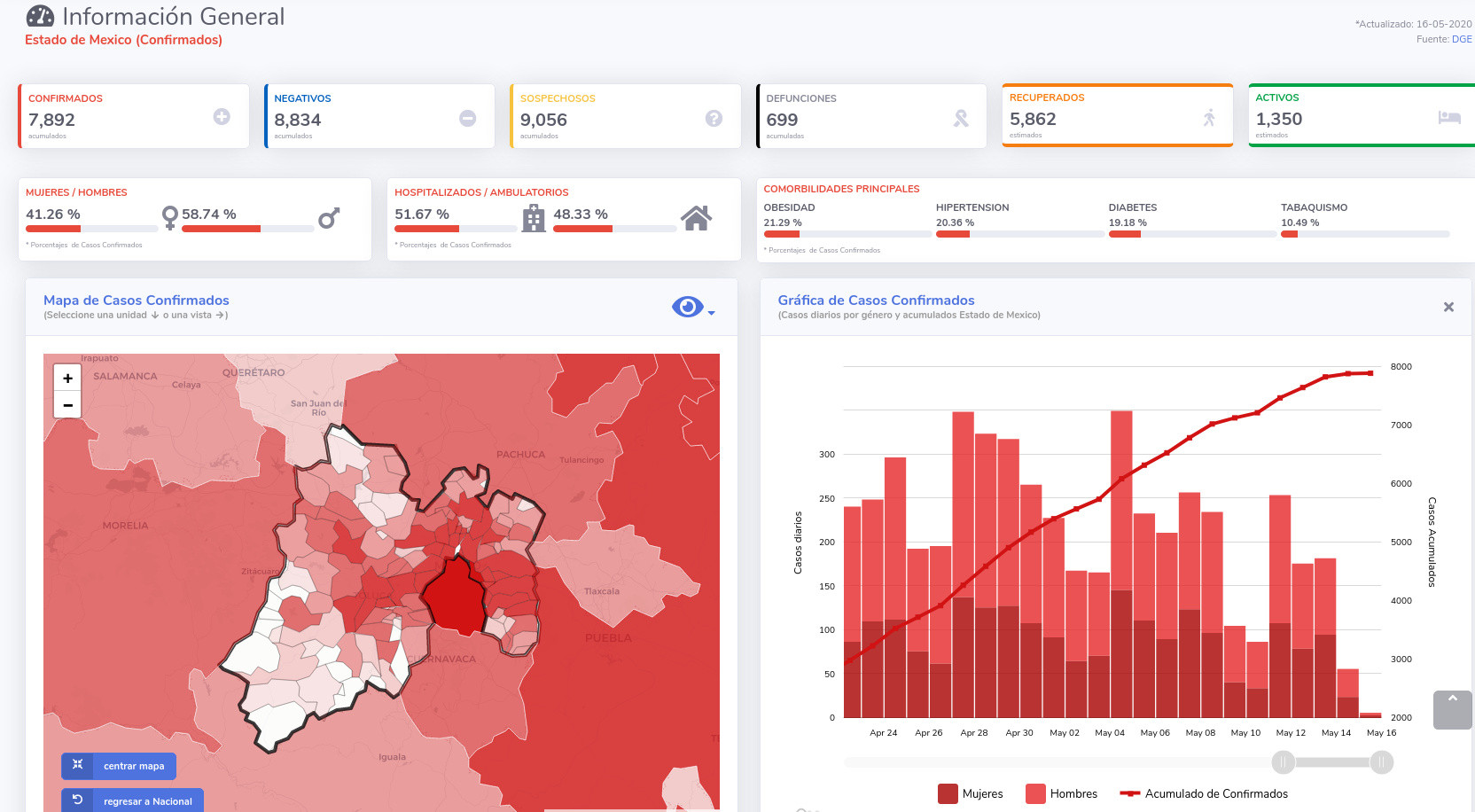This screenshot has width=1475, height=812.
Task: Click the minus icon in Negativos card
Action: pos(468,118)
